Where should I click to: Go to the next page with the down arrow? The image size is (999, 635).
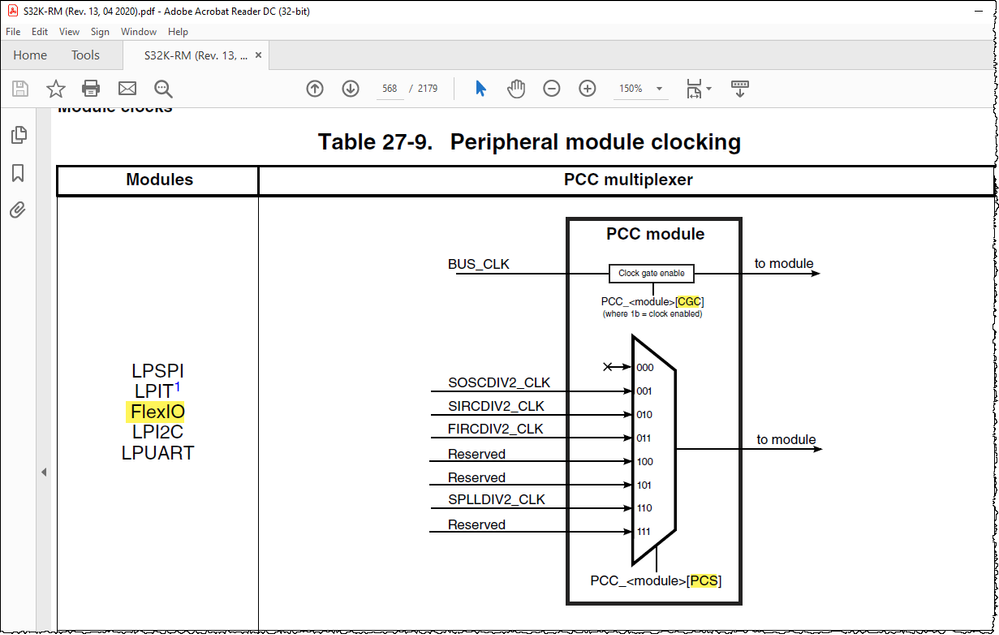pos(350,88)
